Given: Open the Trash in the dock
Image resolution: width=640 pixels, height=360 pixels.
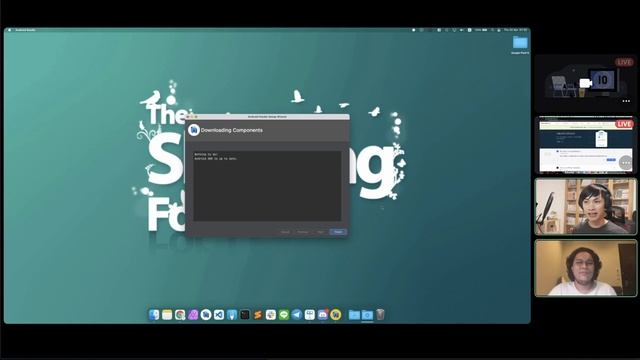Looking at the screenshot, I should pos(380,315).
